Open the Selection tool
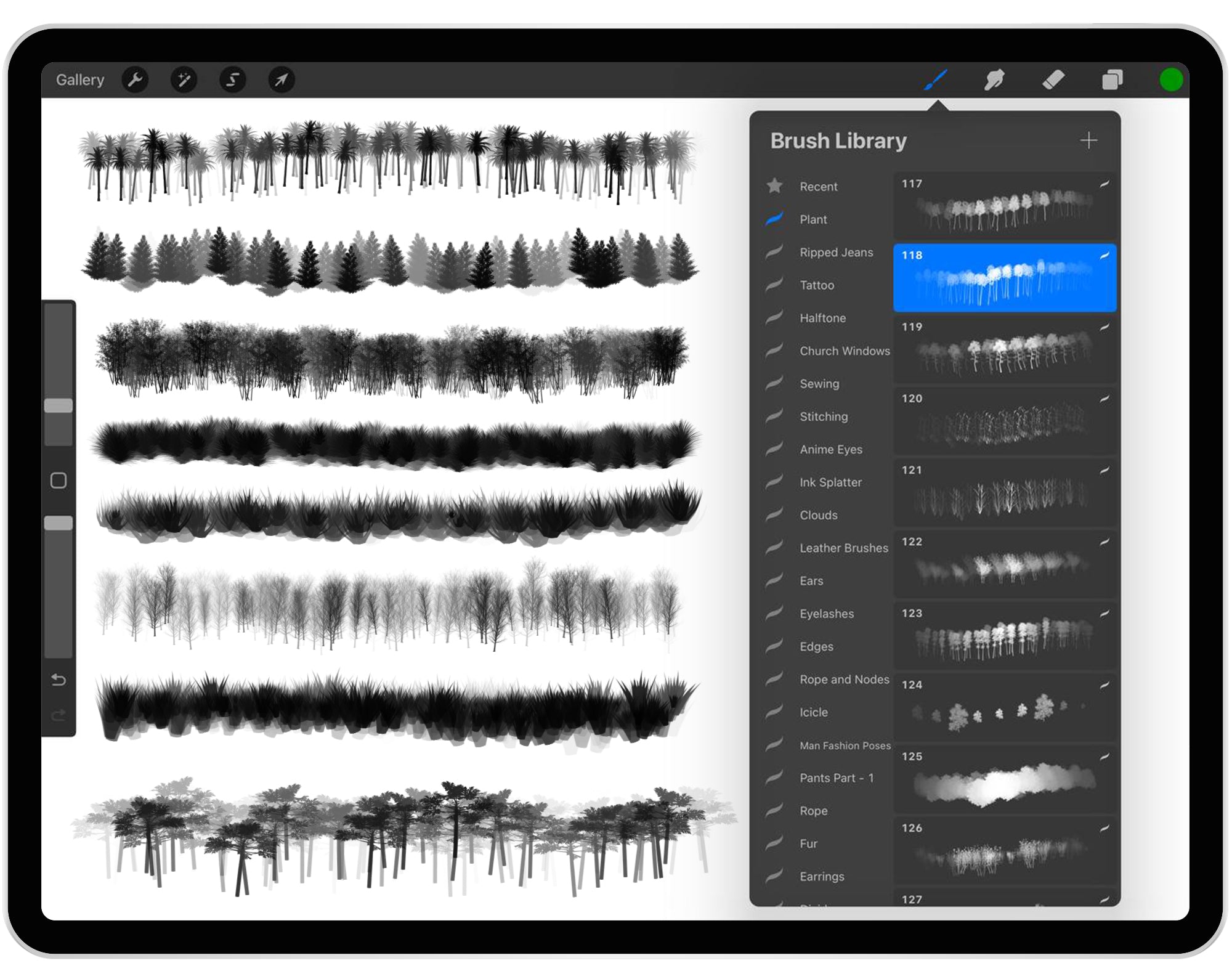1232x979 pixels. coord(232,79)
